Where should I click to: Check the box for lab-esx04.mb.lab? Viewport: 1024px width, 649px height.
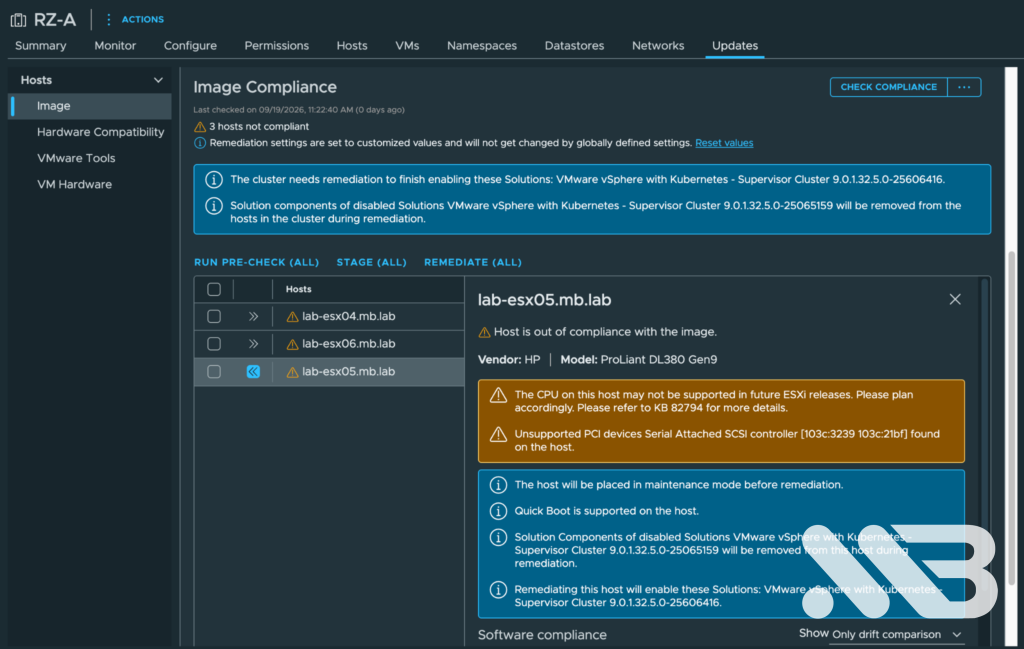pos(214,316)
